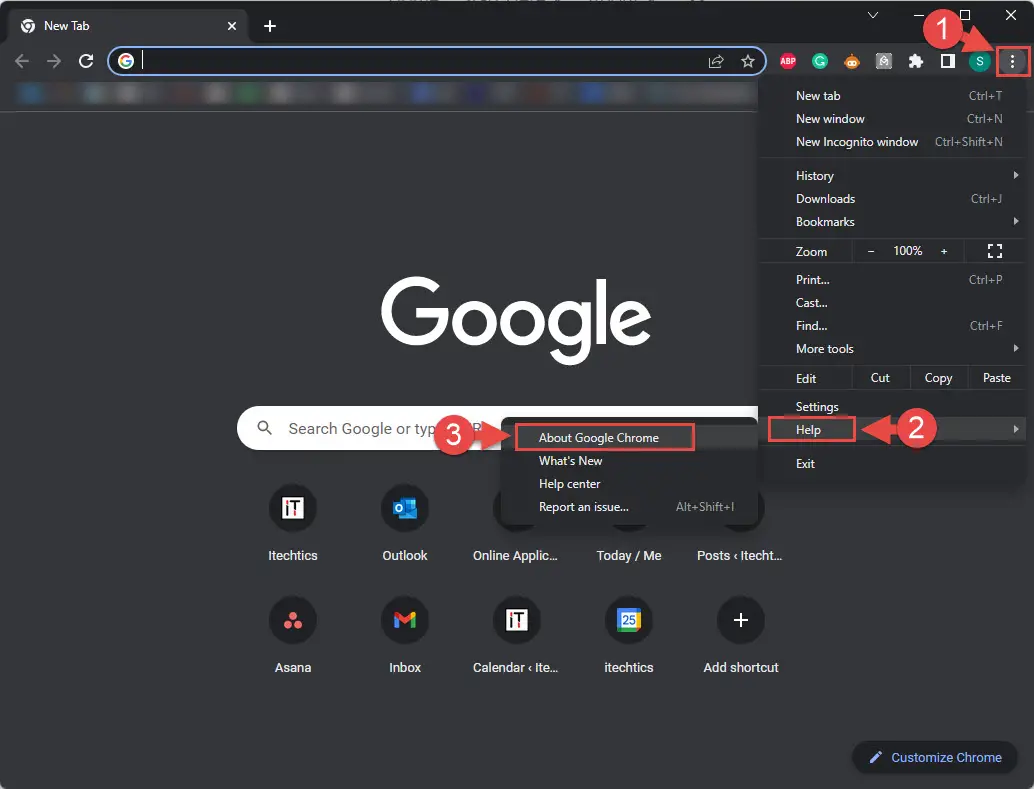Open New Incognito window
The height and width of the screenshot is (789, 1034).
click(892, 142)
